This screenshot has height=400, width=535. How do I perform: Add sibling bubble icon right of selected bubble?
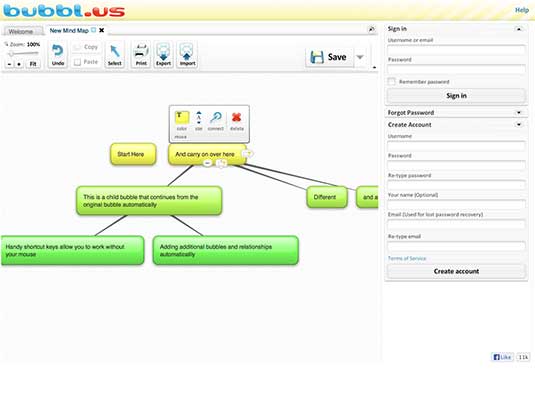tap(248, 154)
